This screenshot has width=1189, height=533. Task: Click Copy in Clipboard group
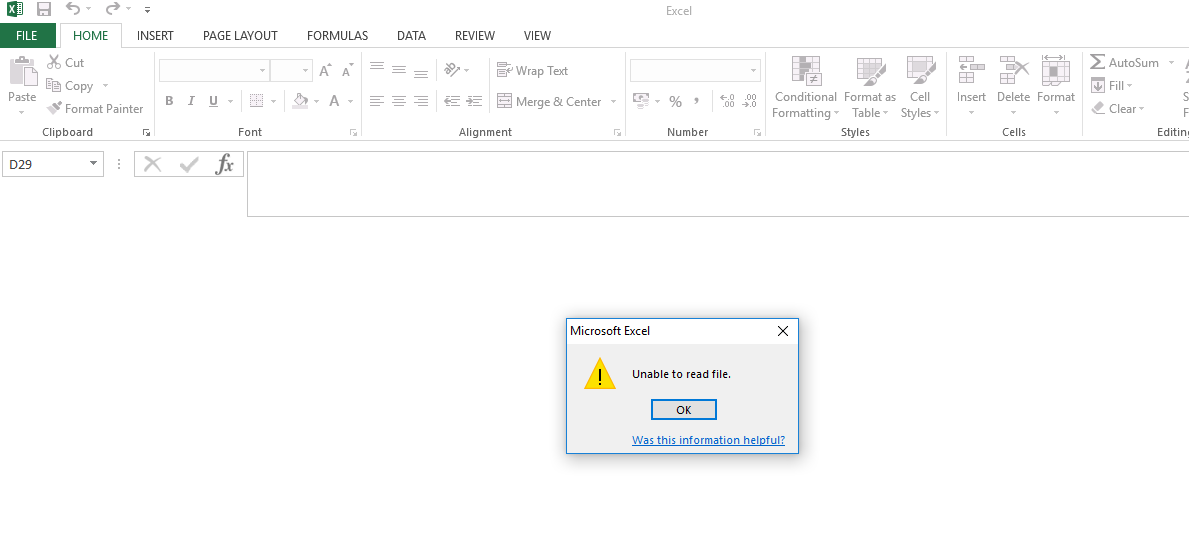coord(70,86)
